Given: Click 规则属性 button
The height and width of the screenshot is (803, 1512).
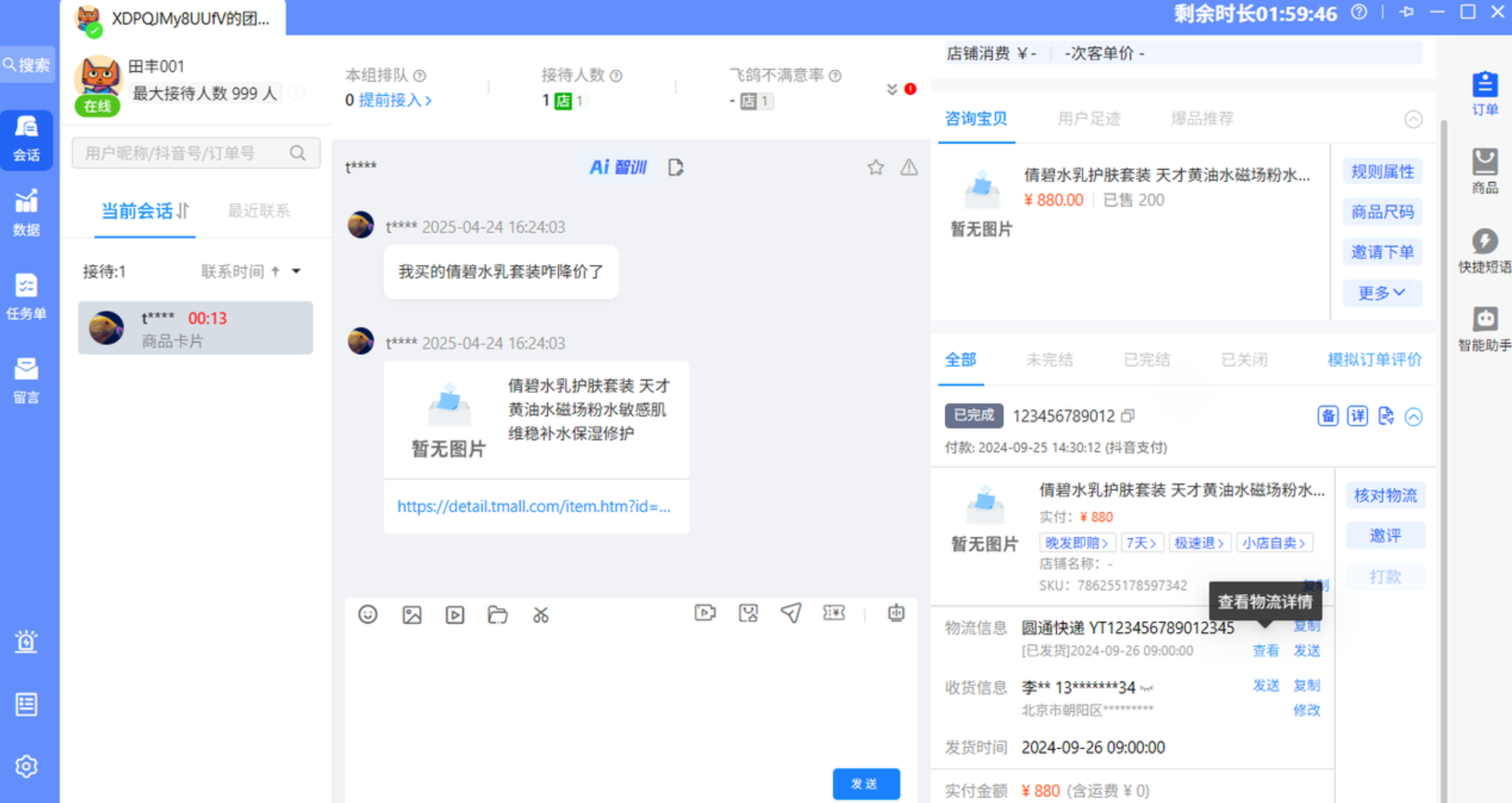Looking at the screenshot, I should point(1382,172).
